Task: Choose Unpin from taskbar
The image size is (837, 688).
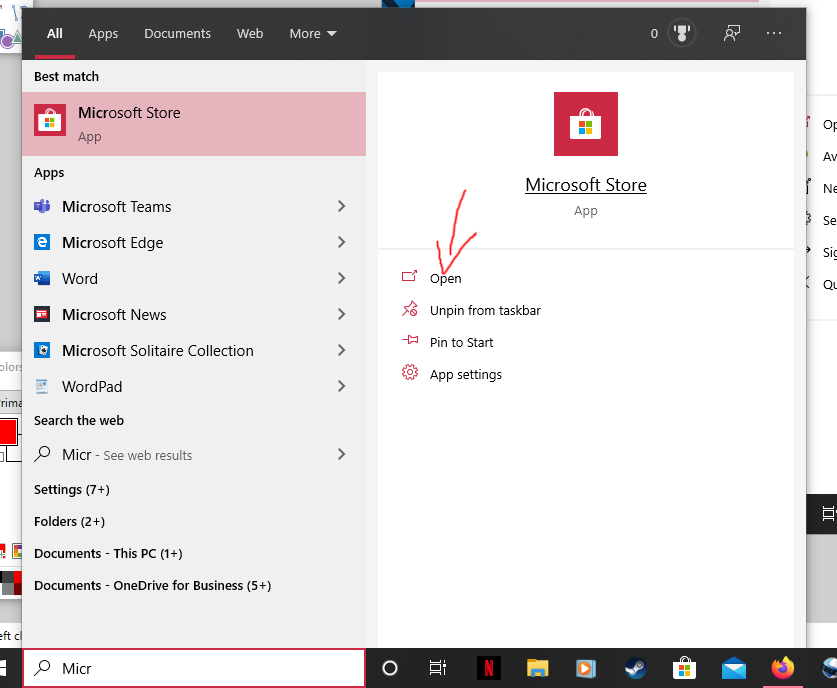Action: click(x=485, y=310)
